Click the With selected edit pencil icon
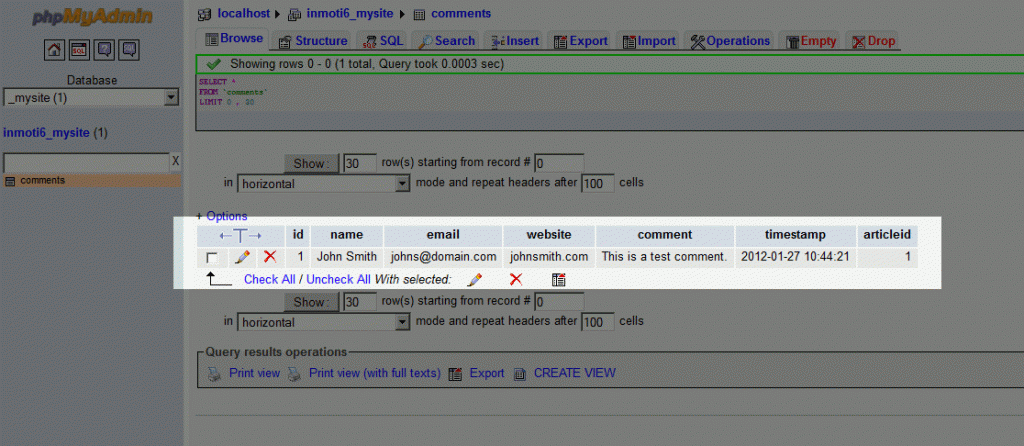1024x446 pixels. click(474, 280)
